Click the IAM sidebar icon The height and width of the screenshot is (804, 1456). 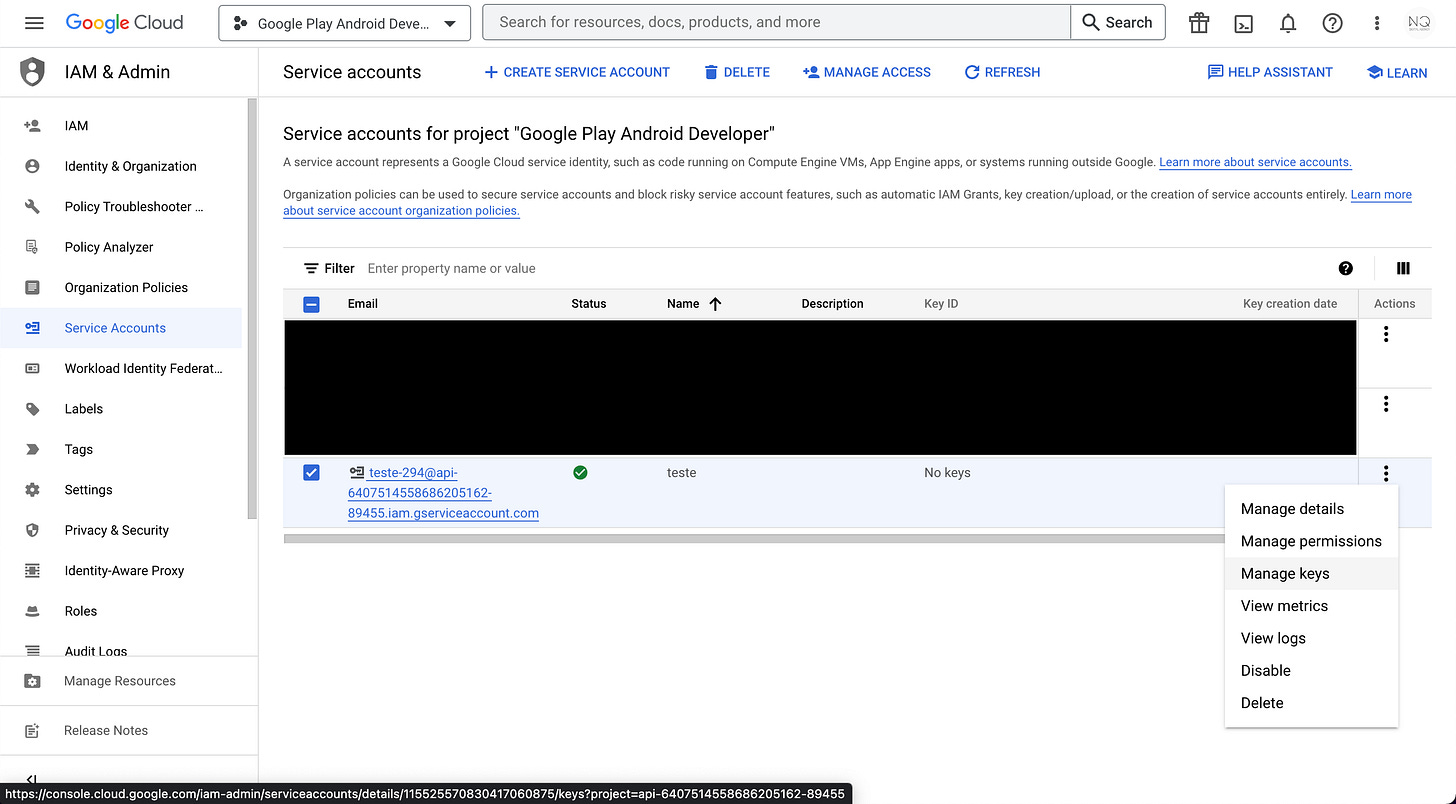[32, 126]
